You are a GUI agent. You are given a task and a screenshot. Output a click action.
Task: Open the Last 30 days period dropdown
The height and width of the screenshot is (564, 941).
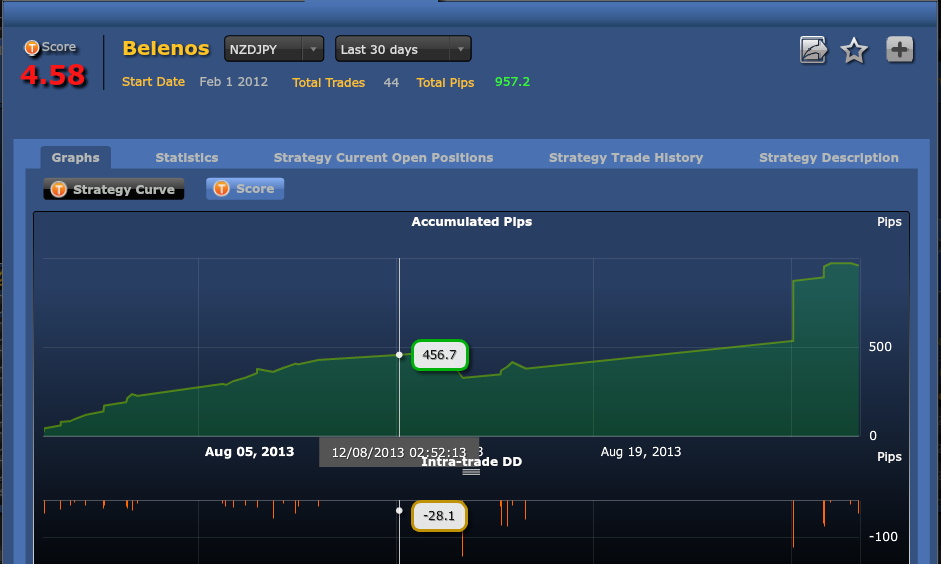(x=403, y=49)
